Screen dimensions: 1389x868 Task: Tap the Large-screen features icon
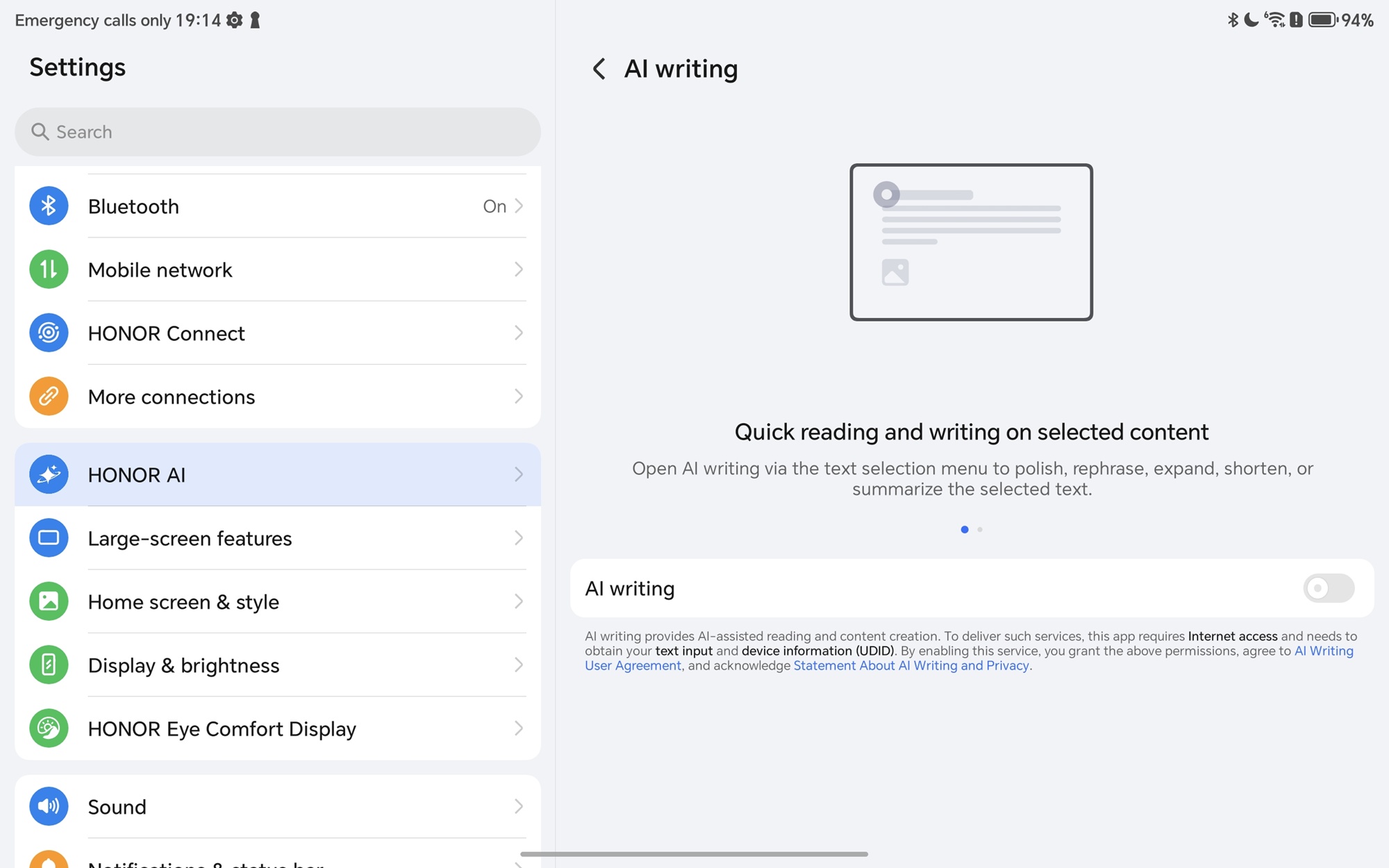[x=49, y=538]
